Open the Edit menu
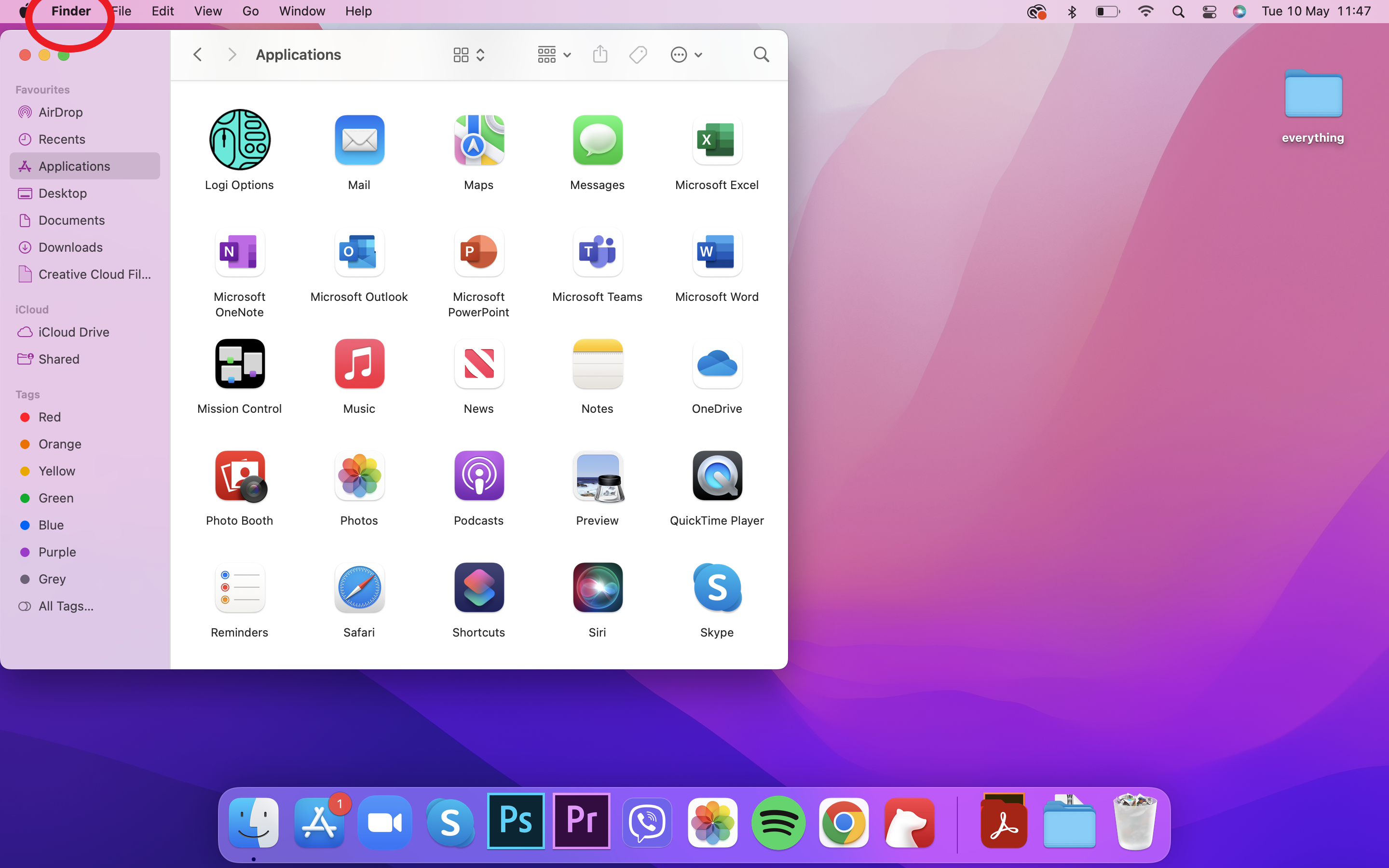 click(x=163, y=11)
